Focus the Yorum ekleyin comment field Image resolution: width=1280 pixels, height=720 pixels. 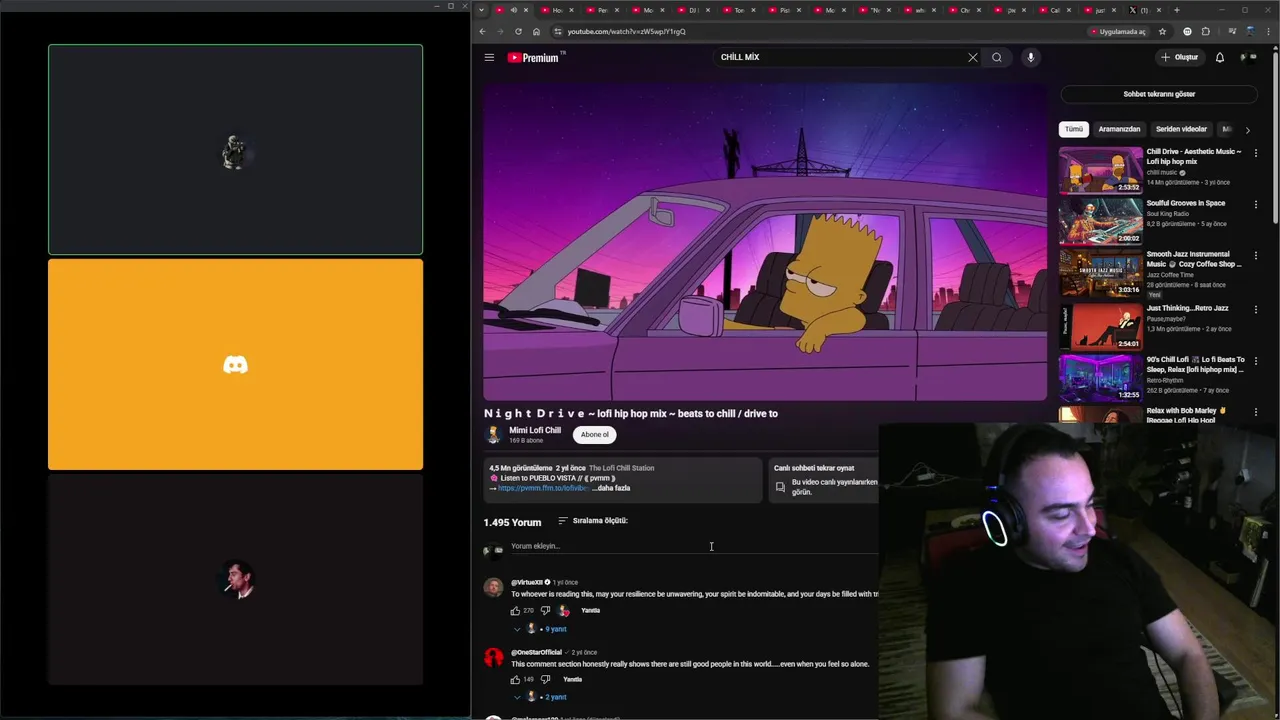(x=694, y=546)
